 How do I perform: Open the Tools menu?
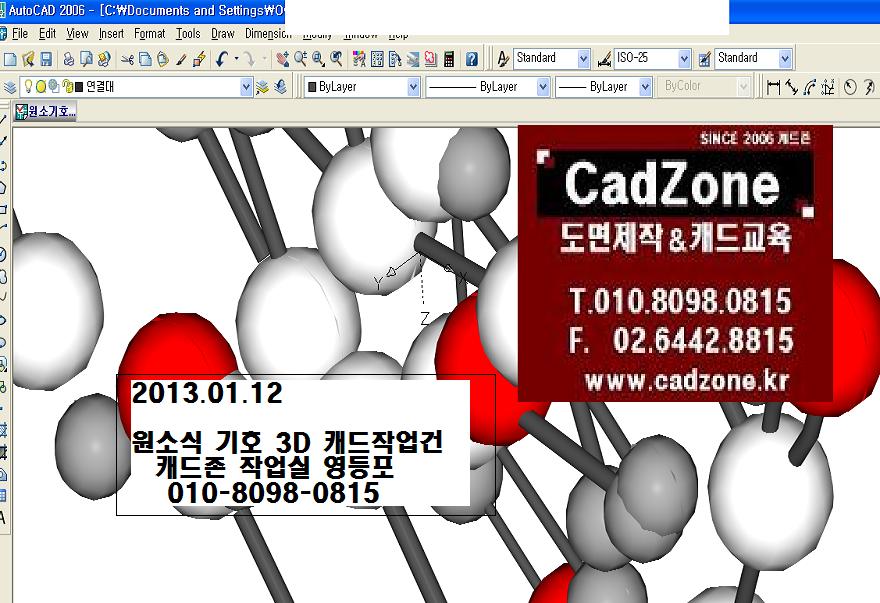point(188,34)
